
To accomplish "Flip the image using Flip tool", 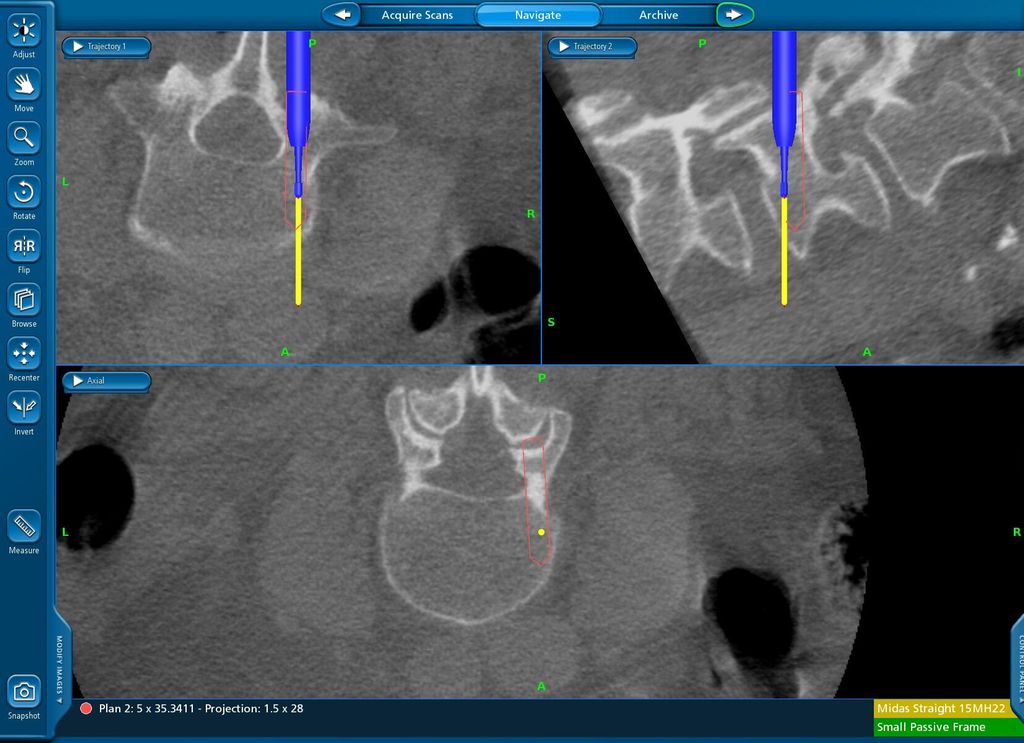I will point(24,246).
